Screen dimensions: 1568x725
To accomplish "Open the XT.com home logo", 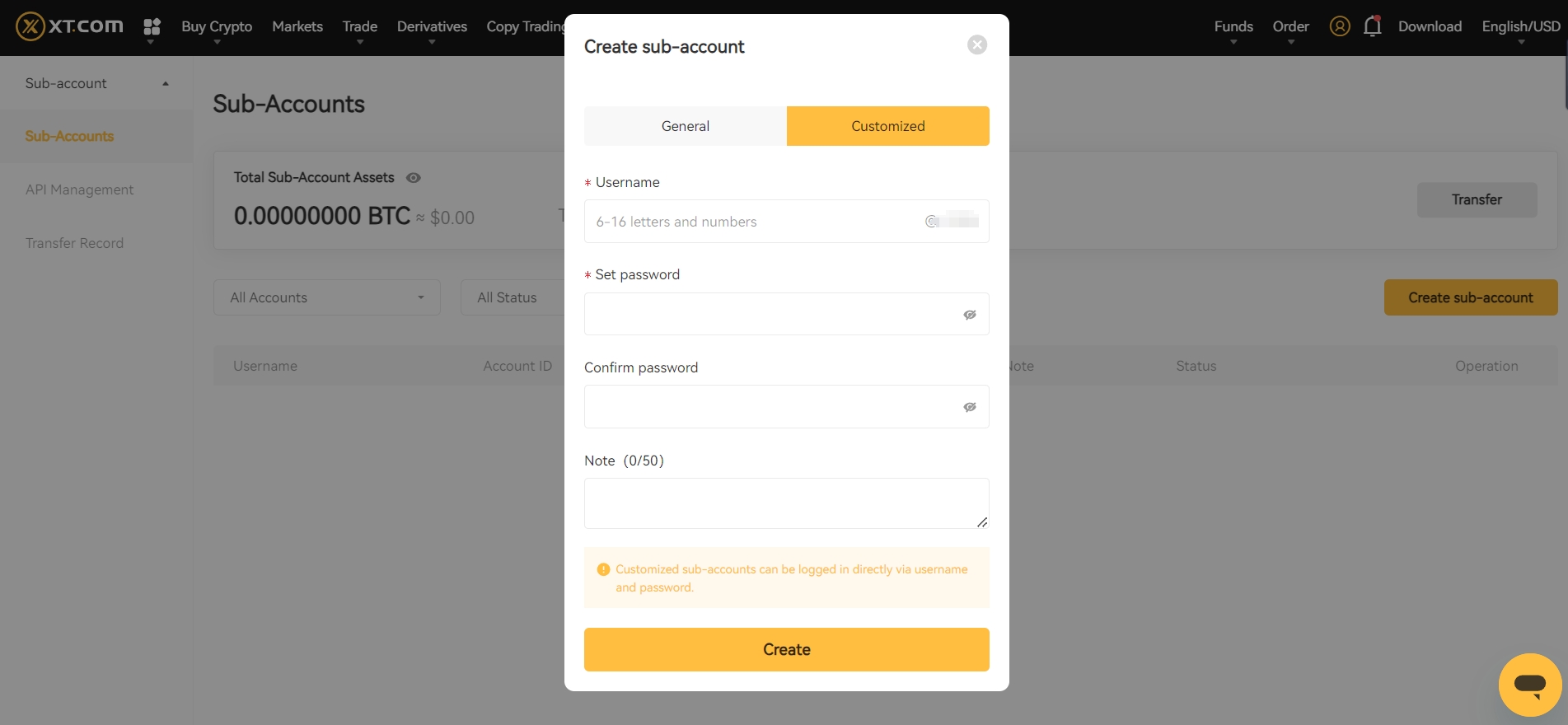I will (x=68, y=26).
